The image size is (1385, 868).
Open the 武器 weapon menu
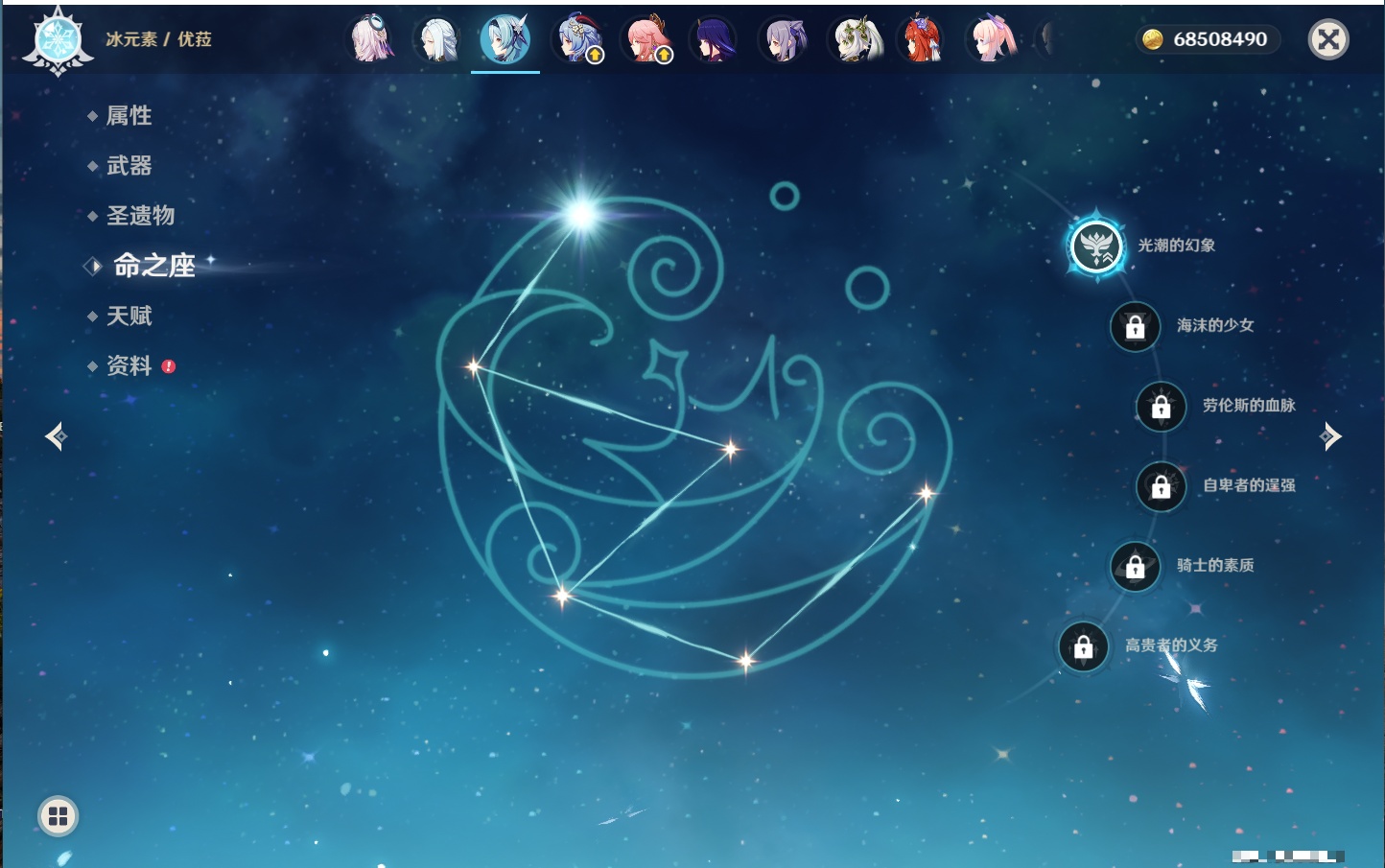[129, 166]
